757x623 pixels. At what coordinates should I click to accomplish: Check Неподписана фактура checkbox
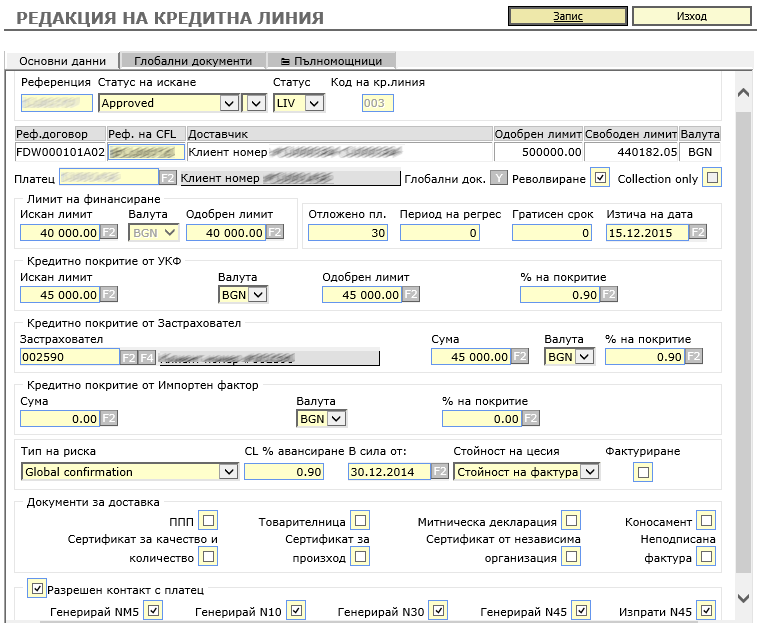click(706, 556)
